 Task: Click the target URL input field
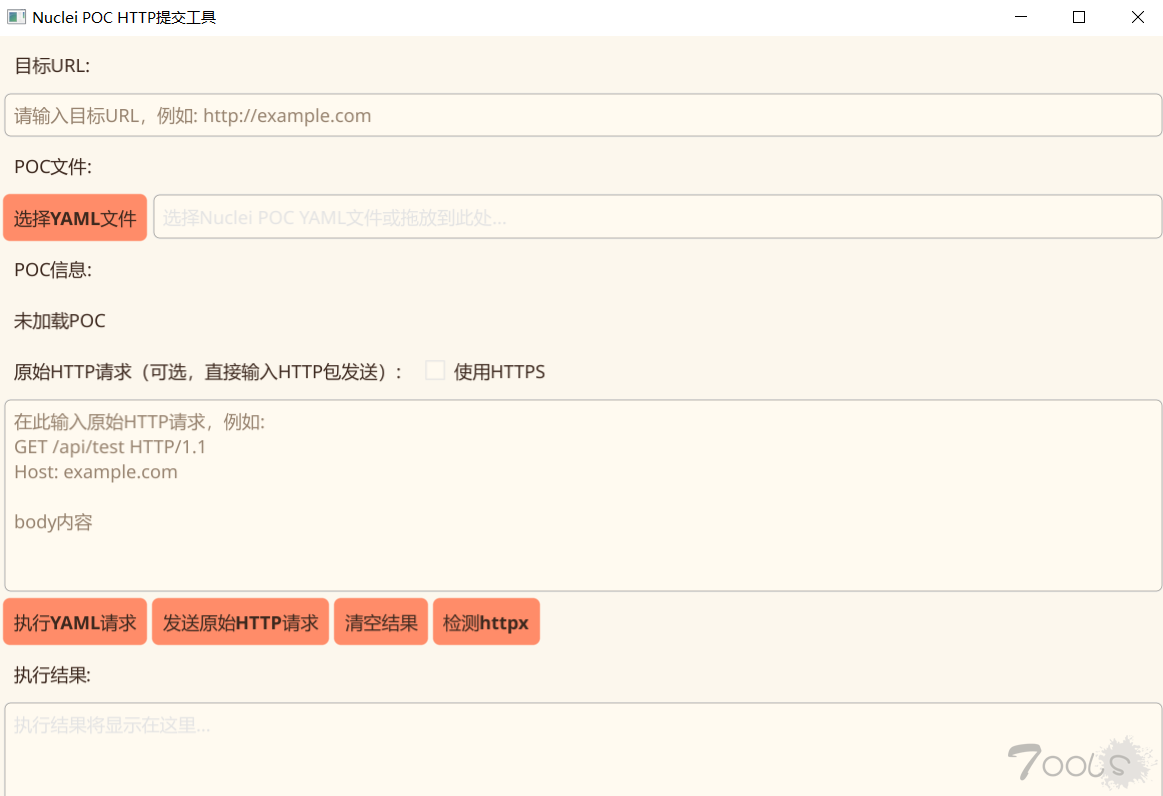(580, 114)
